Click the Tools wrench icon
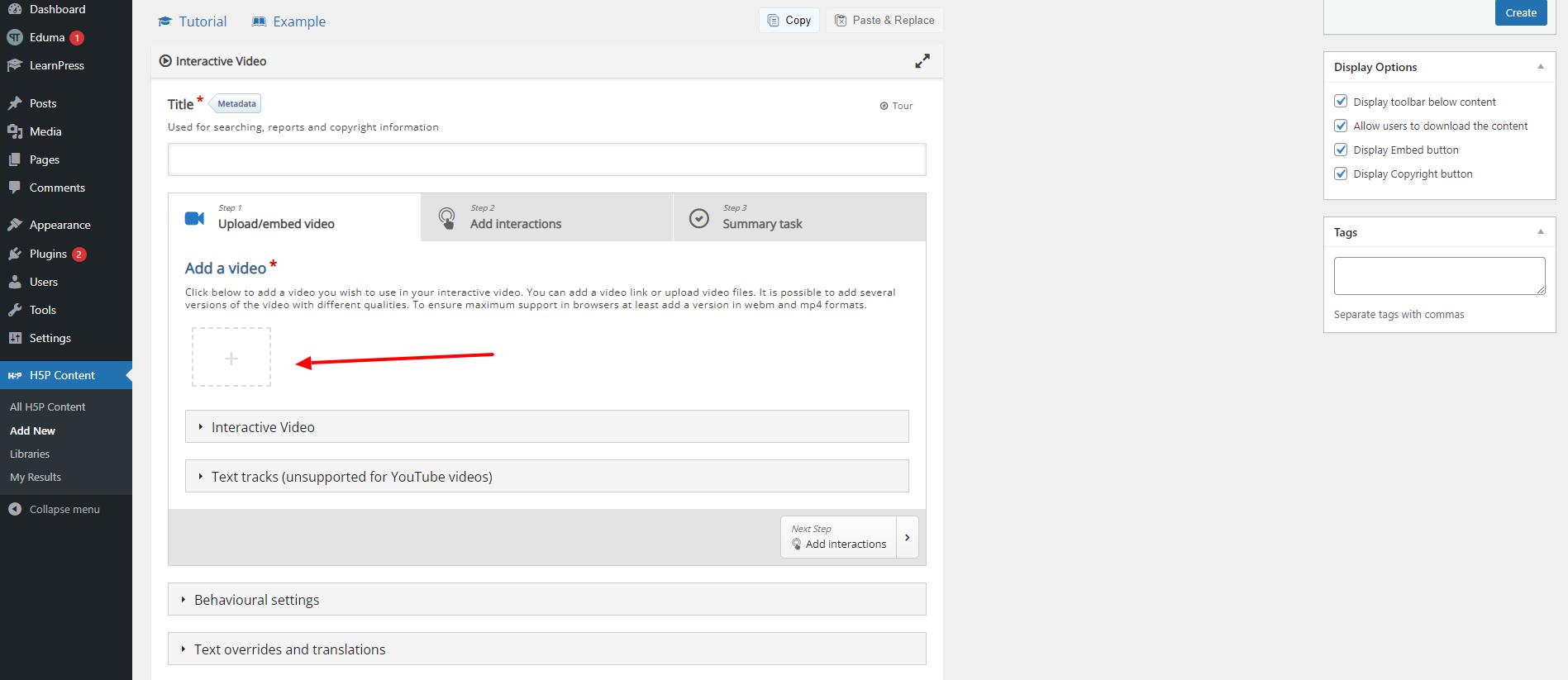The height and width of the screenshot is (680, 1568). [x=15, y=310]
